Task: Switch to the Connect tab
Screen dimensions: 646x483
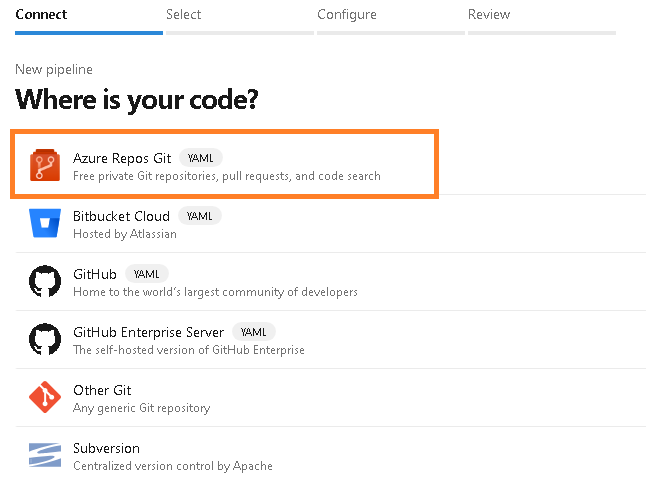Action: tap(42, 15)
